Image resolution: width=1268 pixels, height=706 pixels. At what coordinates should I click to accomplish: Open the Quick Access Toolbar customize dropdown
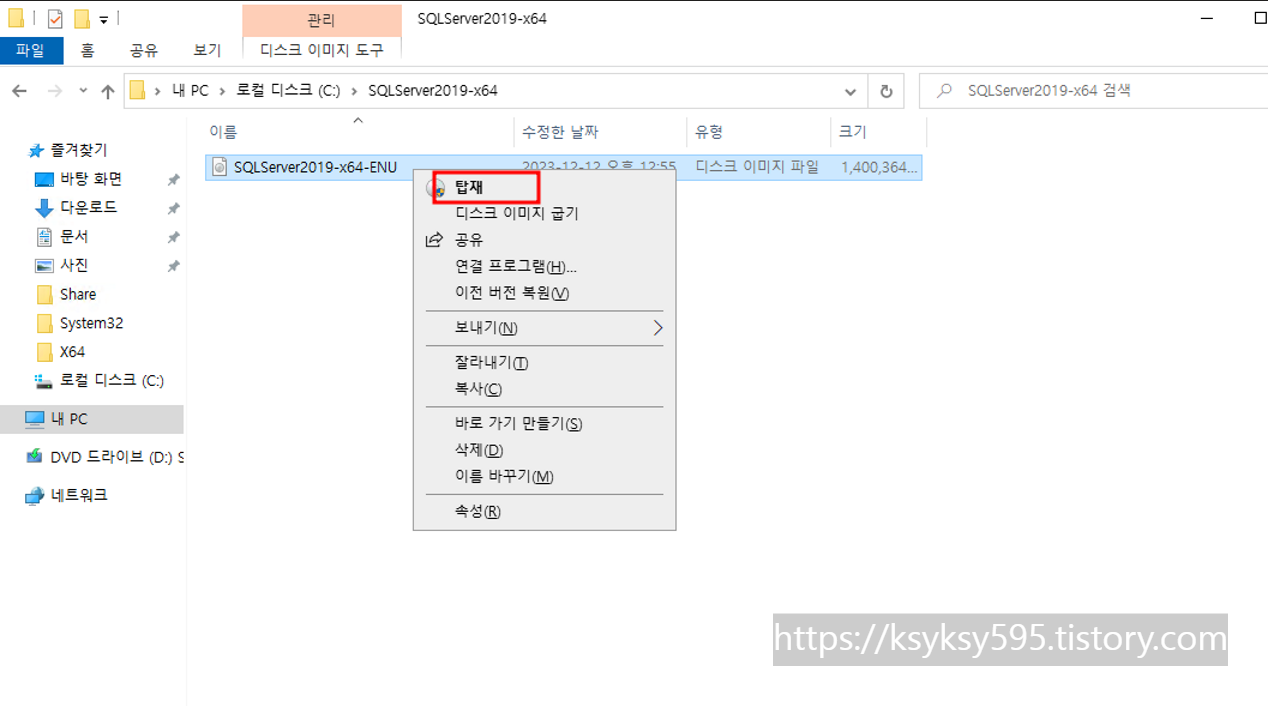[103, 19]
